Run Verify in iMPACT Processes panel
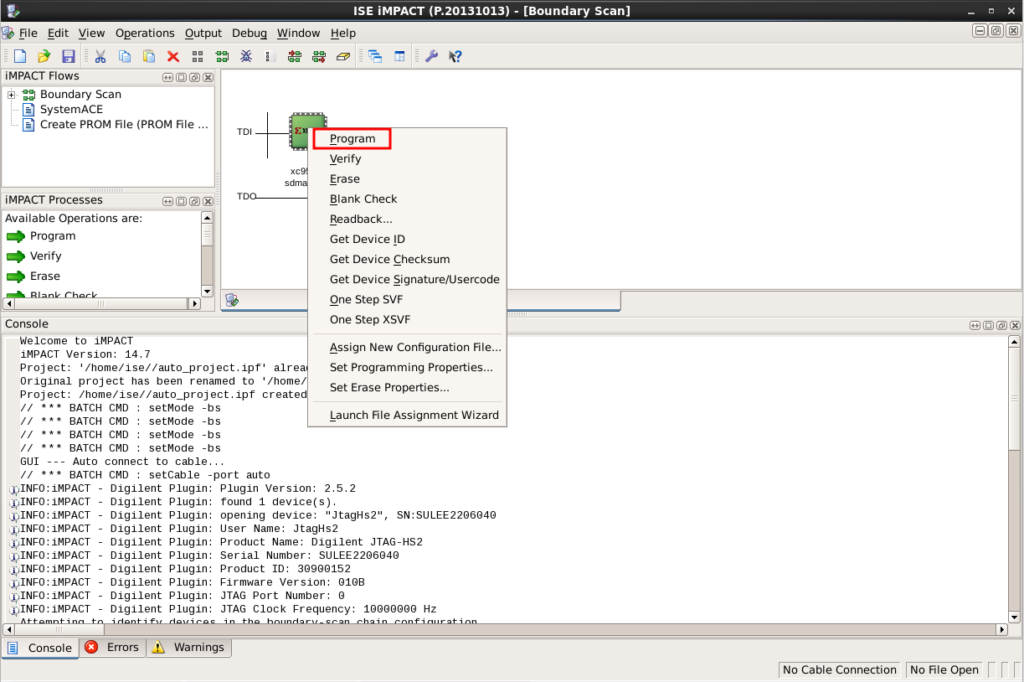1024x682 pixels. click(x=45, y=256)
